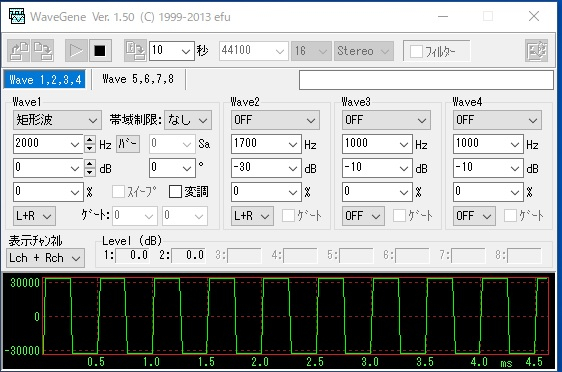
Task: Open Wave4 frequency dropdown showing 1000
Action: [515, 144]
